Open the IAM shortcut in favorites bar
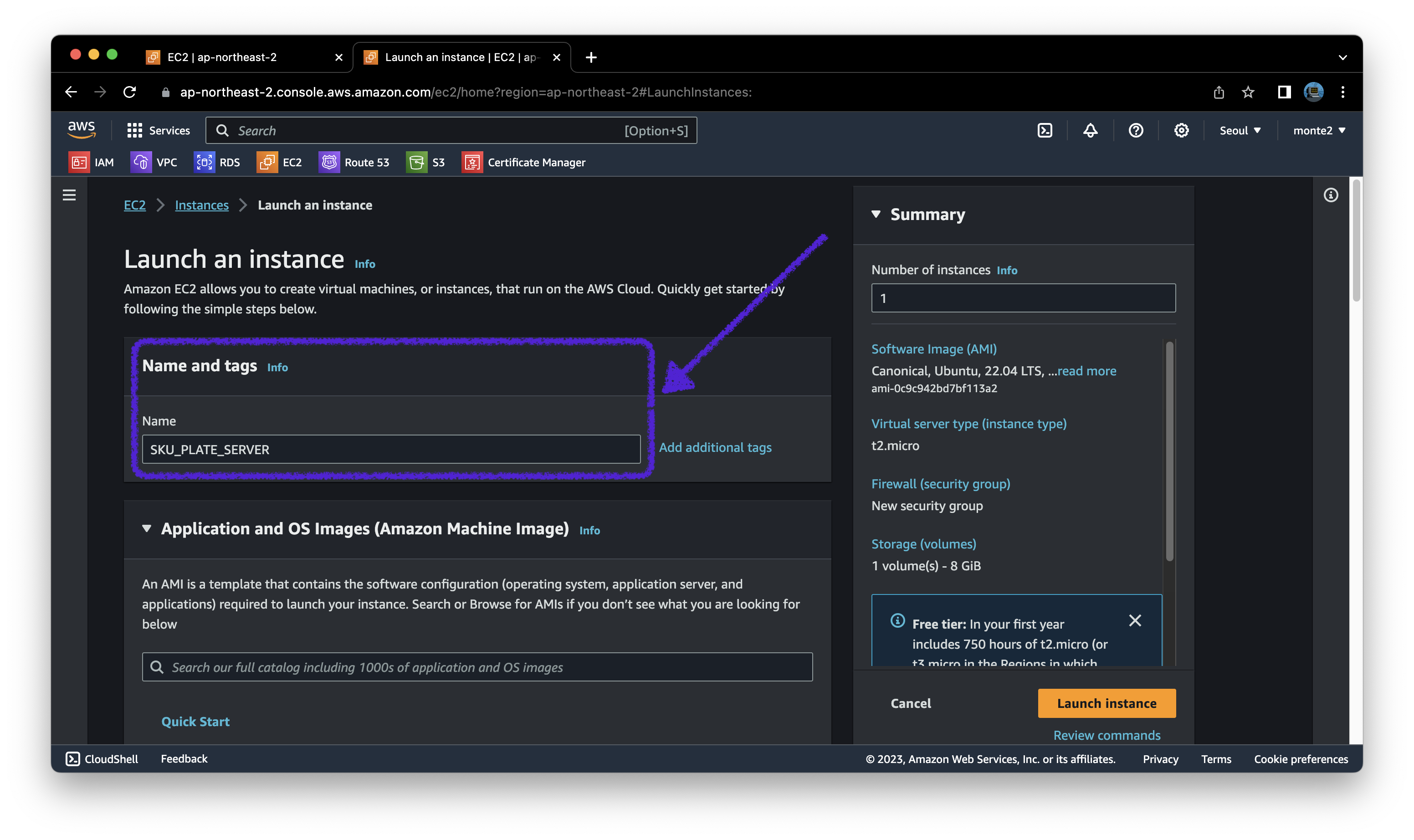This screenshot has width=1414, height=840. (91, 163)
